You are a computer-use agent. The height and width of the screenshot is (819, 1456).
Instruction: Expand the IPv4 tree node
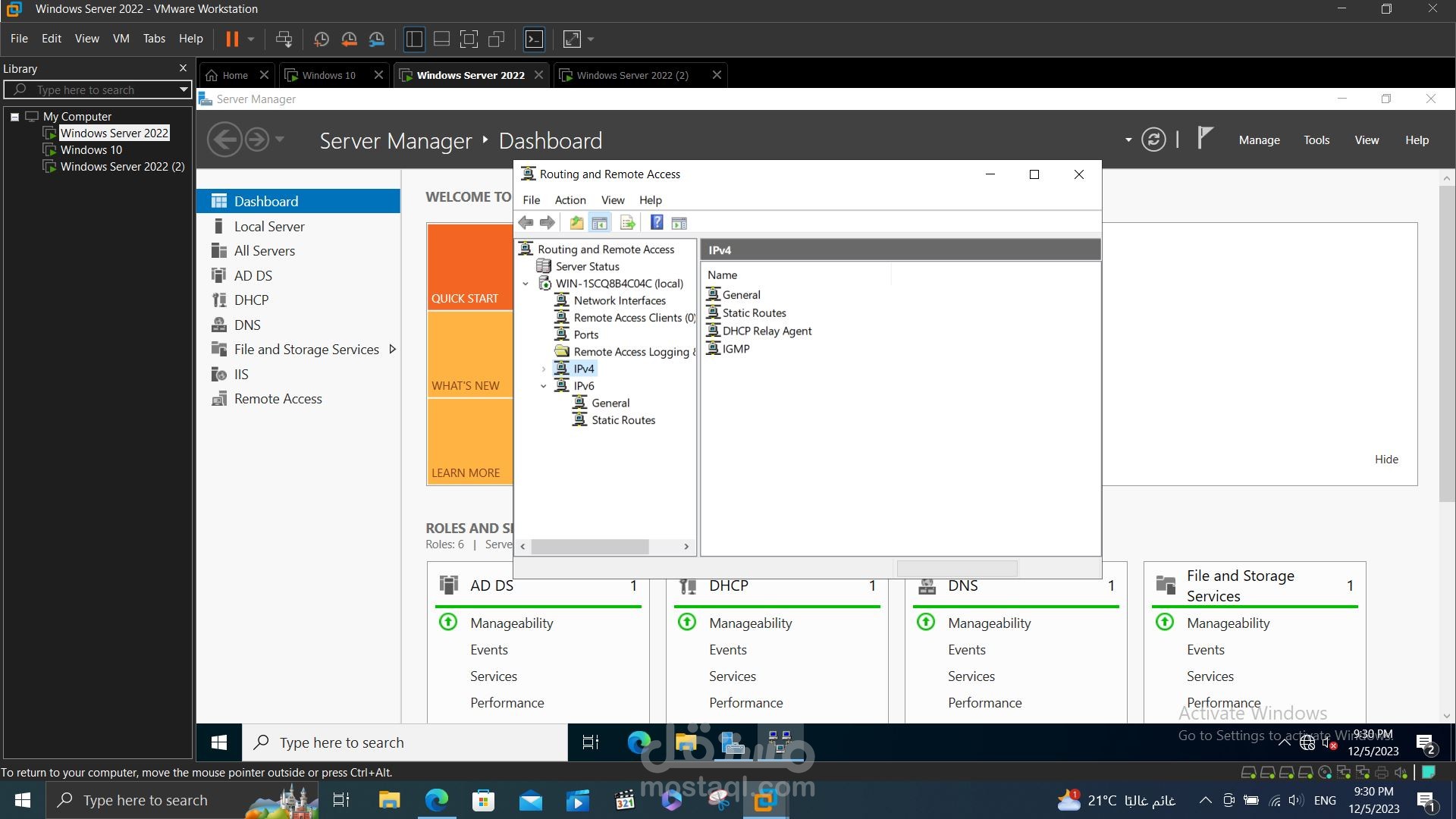coord(543,369)
